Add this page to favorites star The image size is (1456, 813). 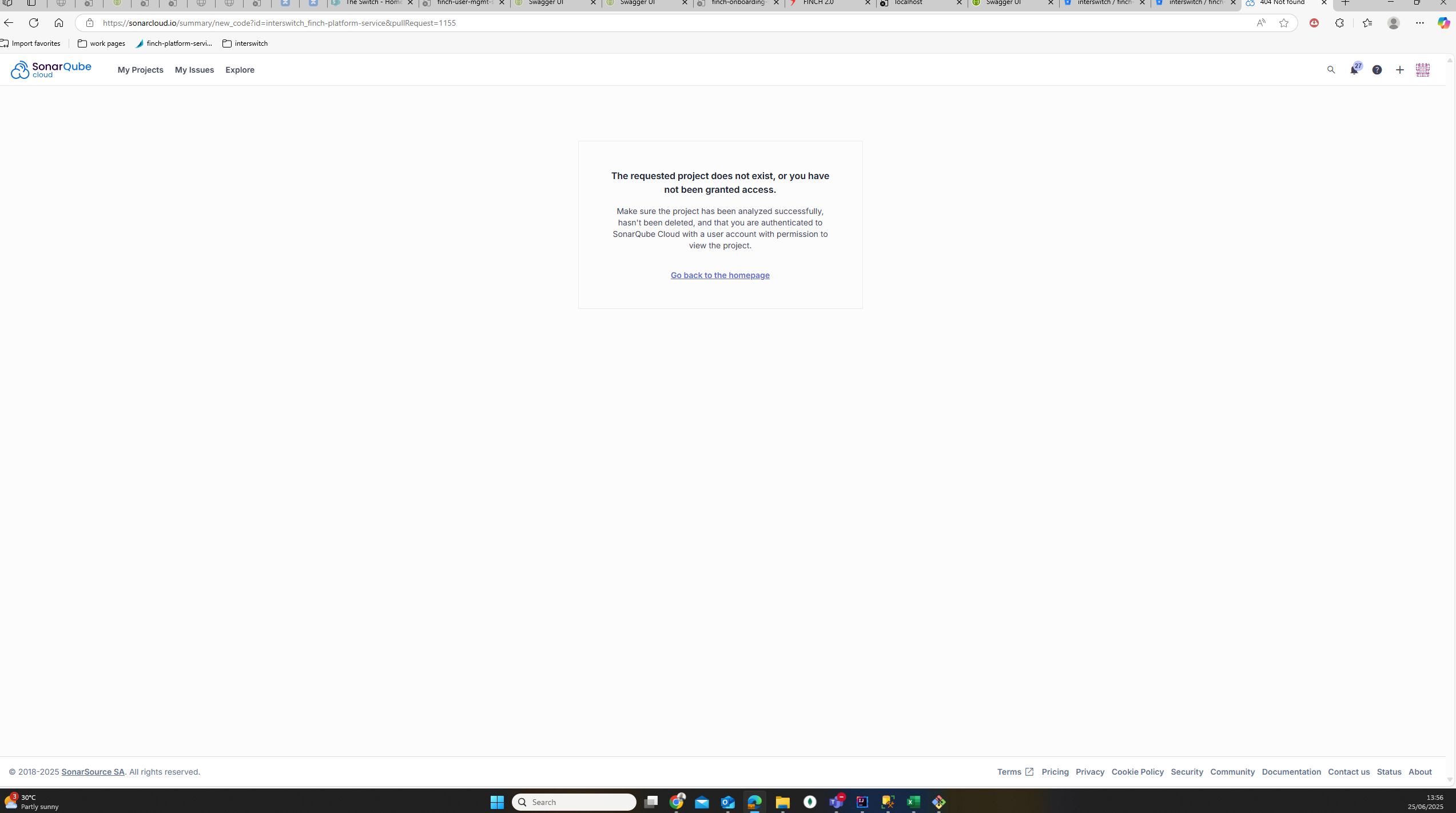(x=1283, y=23)
